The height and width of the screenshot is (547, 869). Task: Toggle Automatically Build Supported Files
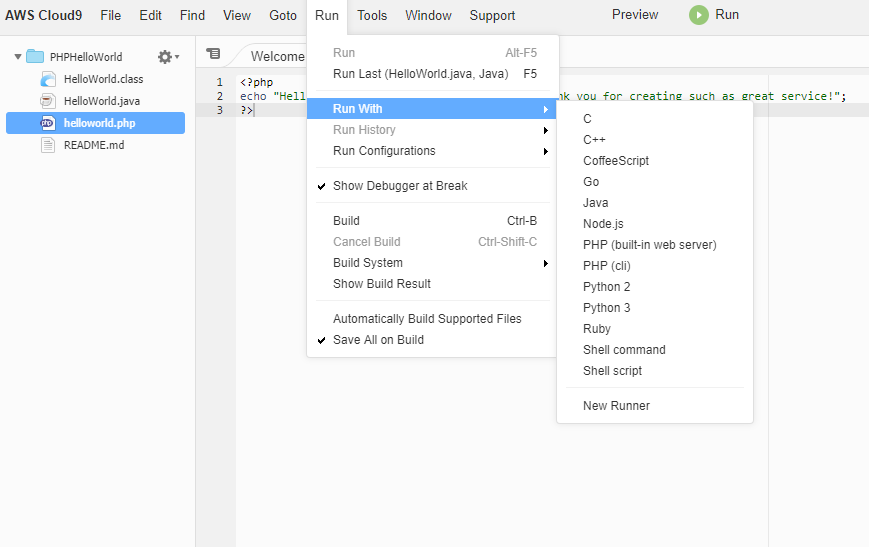[431, 319]
